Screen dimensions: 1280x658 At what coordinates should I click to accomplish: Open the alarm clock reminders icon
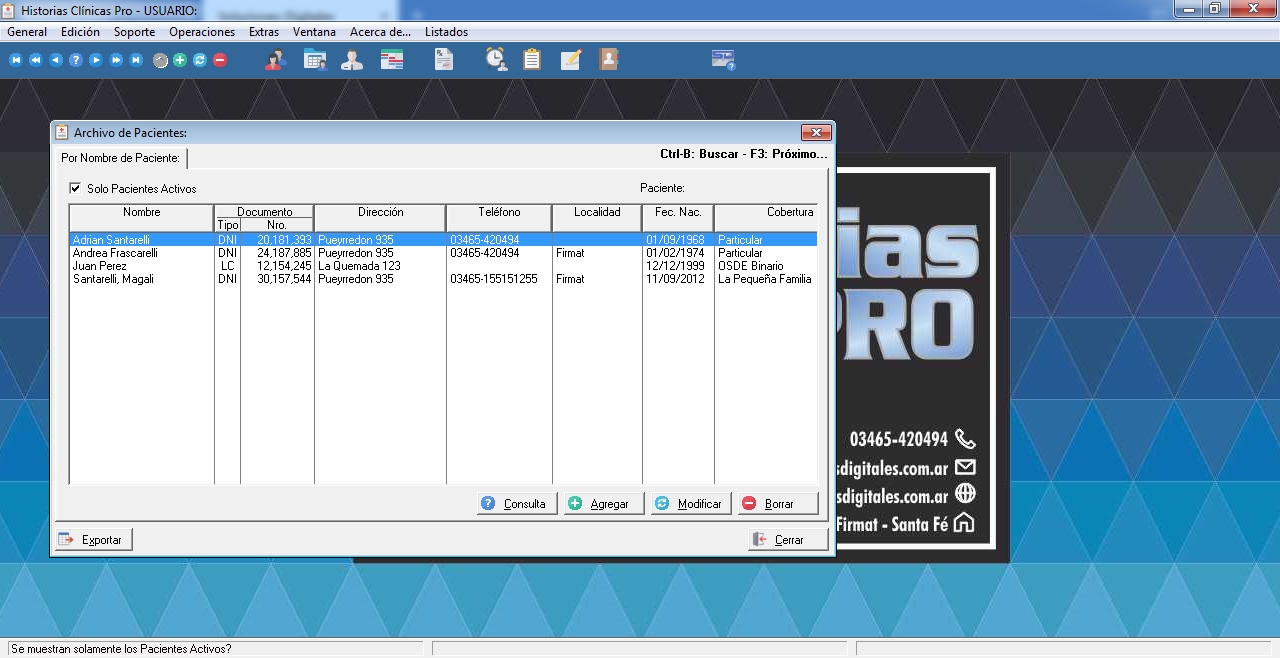(x=496, y=60)
